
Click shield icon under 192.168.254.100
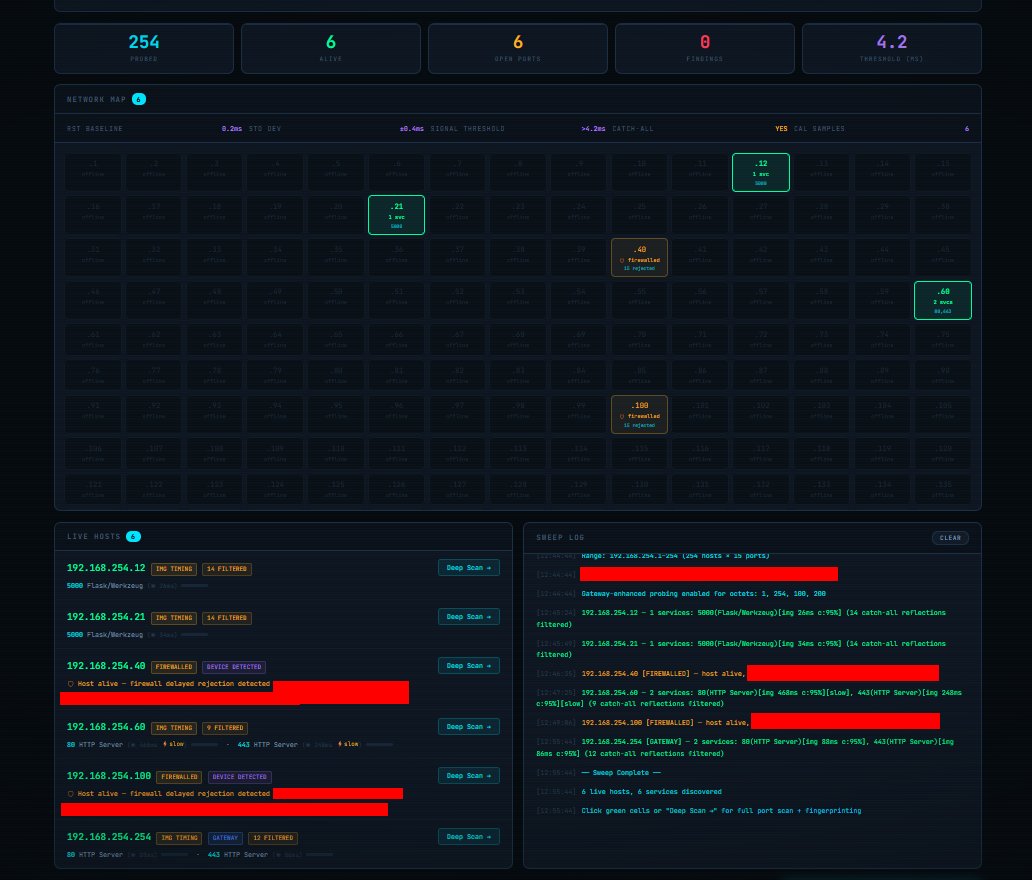70,794
